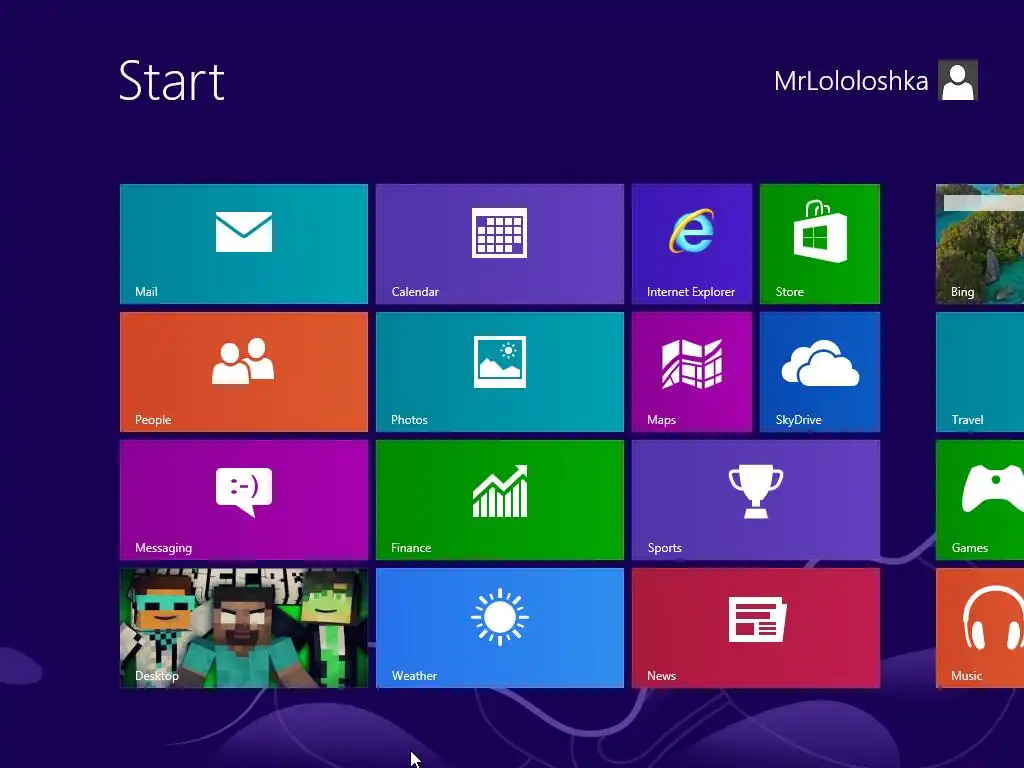Open the Calendar tile
1024x768 pixels.
(500, 244)
